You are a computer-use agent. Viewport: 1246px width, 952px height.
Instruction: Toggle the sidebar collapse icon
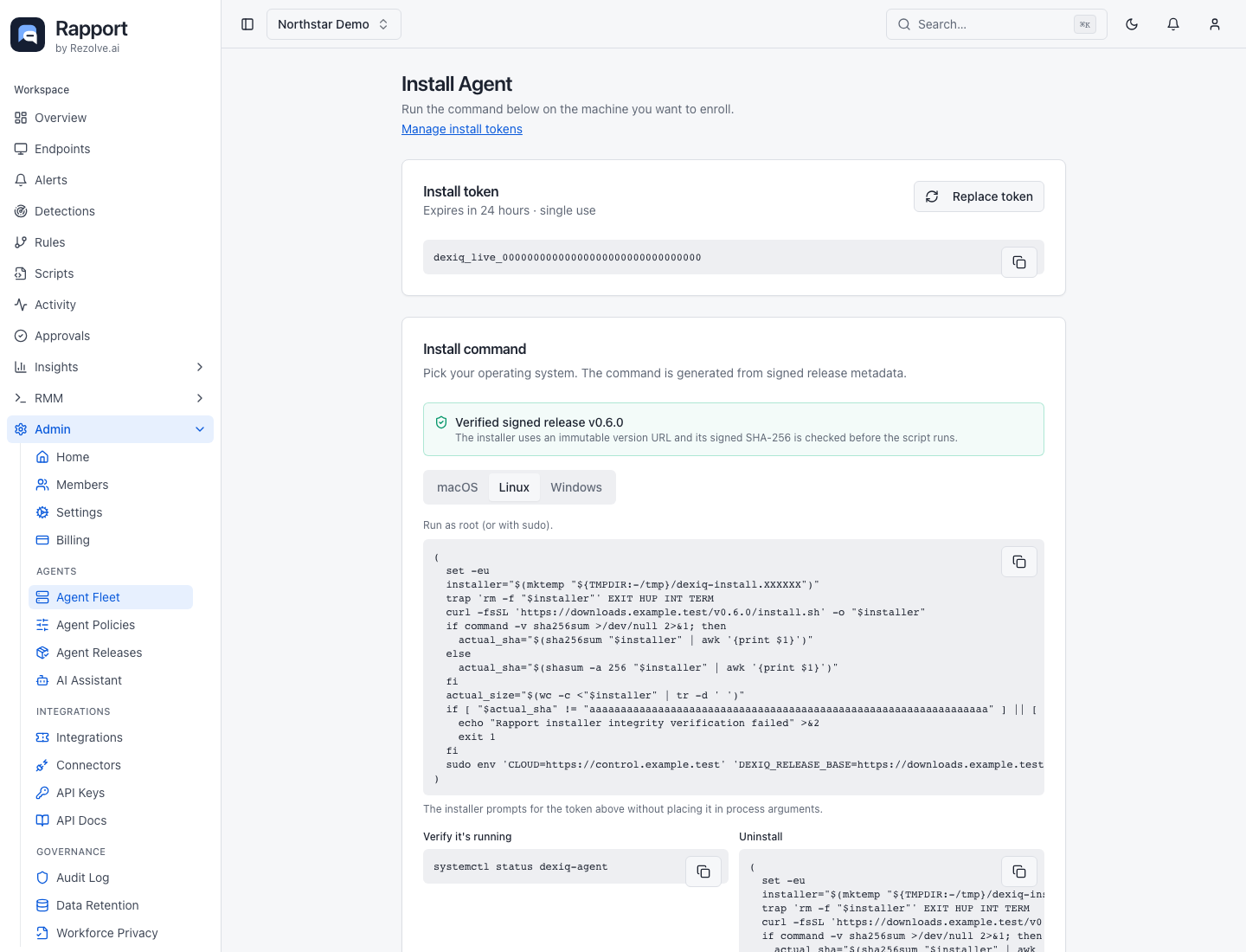[247, 24]
